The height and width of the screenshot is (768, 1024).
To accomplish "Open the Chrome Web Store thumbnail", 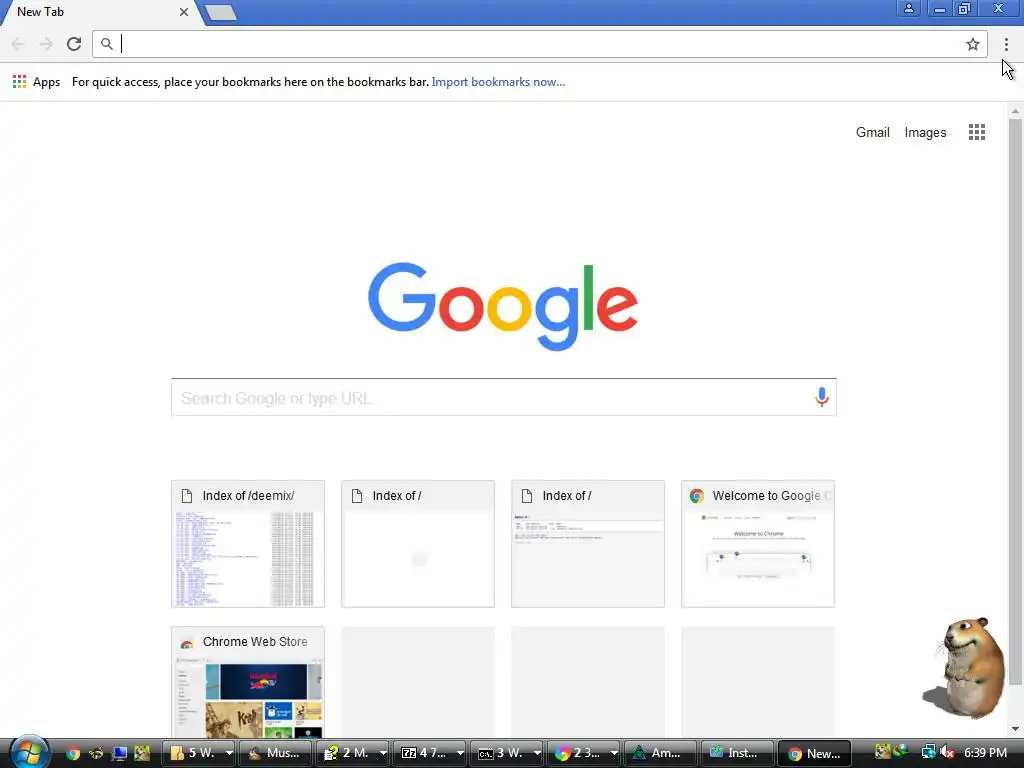I will (x=248, y=682).
